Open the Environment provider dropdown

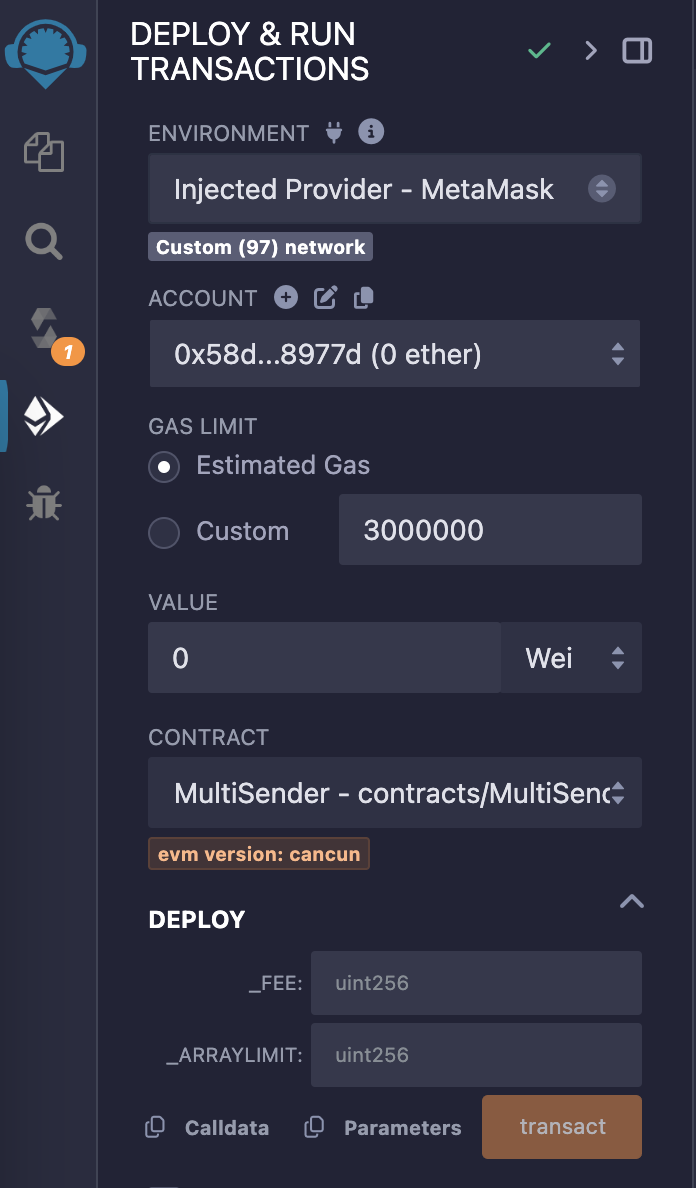tap(395, 189)
